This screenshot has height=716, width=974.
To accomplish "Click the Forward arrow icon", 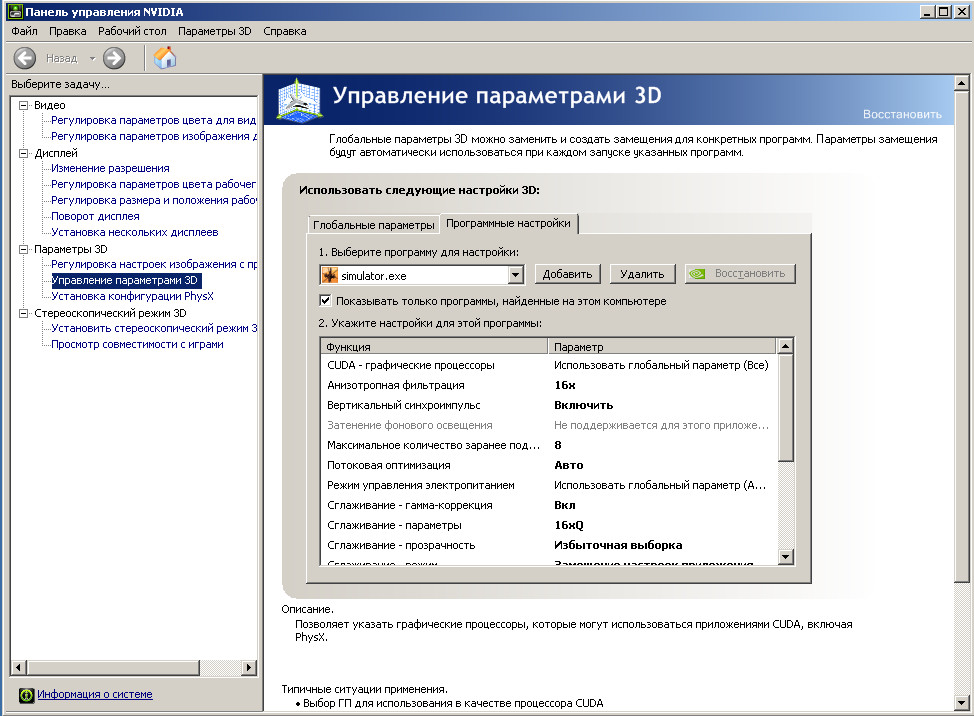I will click(114, 58).
